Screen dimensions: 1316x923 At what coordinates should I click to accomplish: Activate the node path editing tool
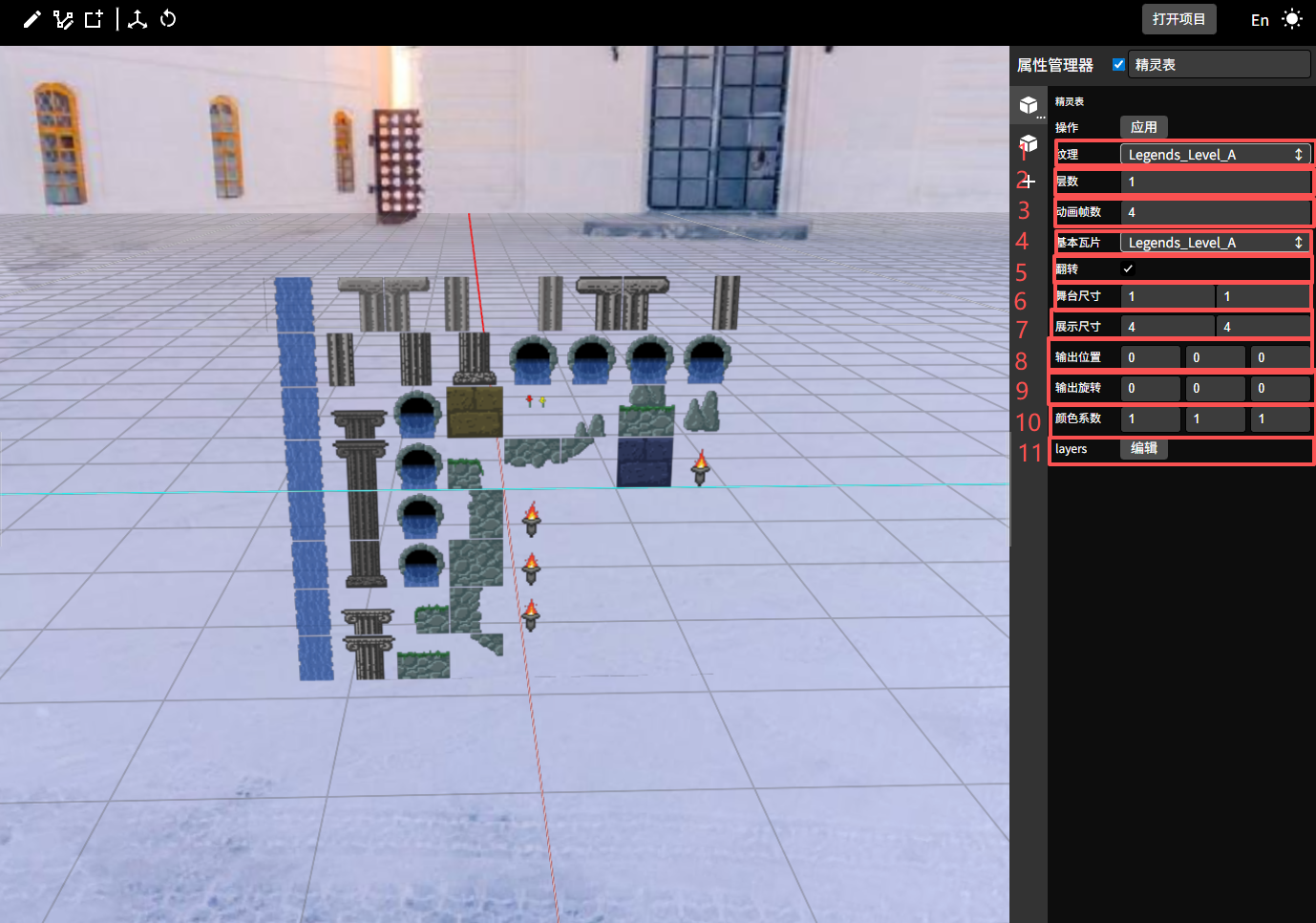63,19
